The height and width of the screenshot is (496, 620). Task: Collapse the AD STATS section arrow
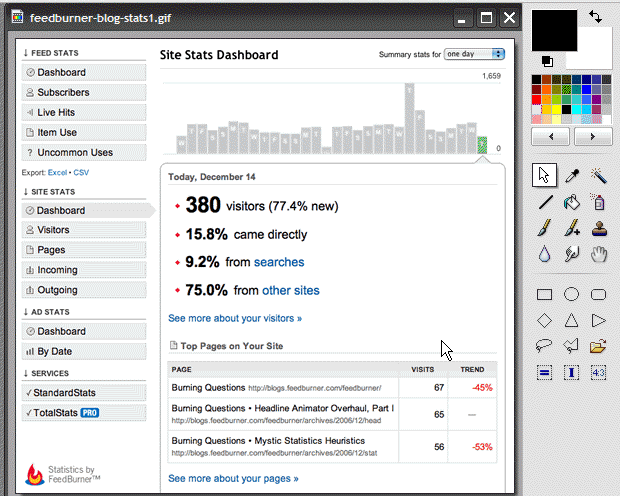[x=26, y=312]
